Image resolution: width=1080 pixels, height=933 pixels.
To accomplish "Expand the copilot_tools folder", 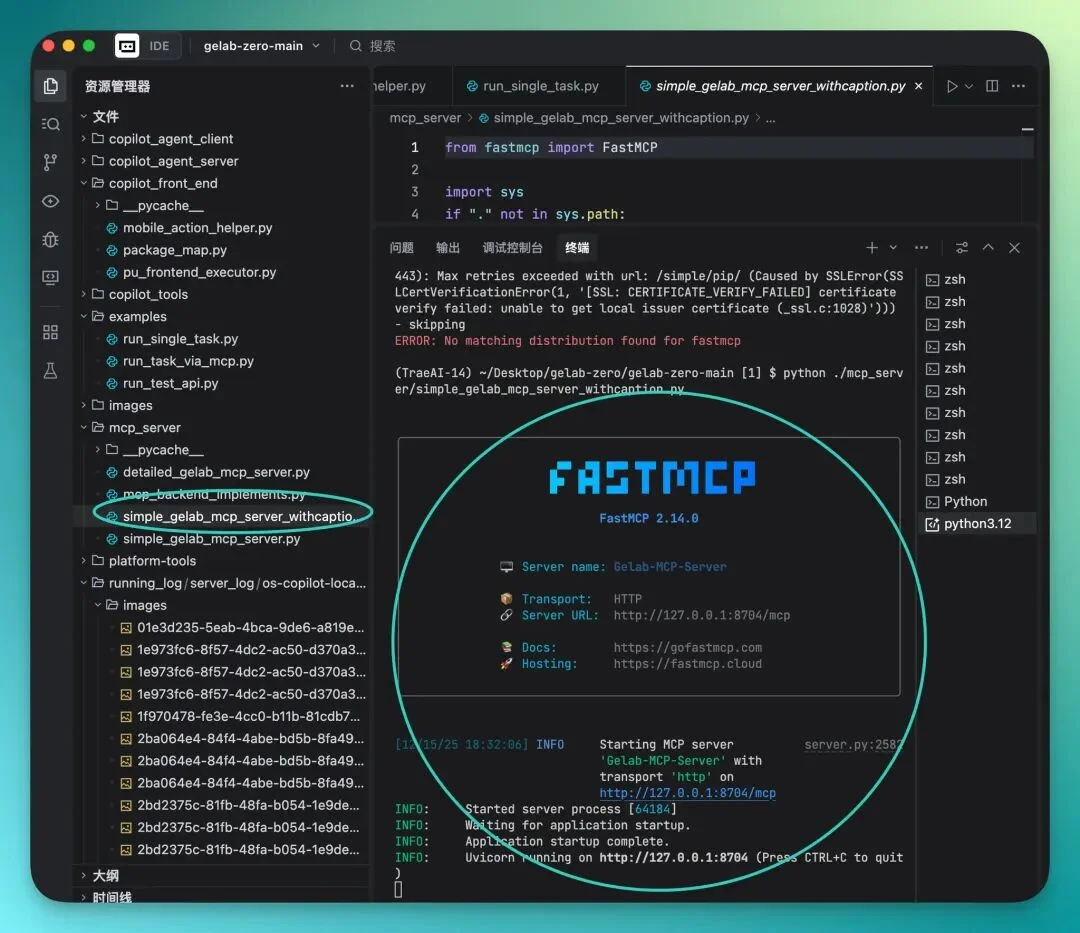I will pyautogui.click(x=148, y=294).
